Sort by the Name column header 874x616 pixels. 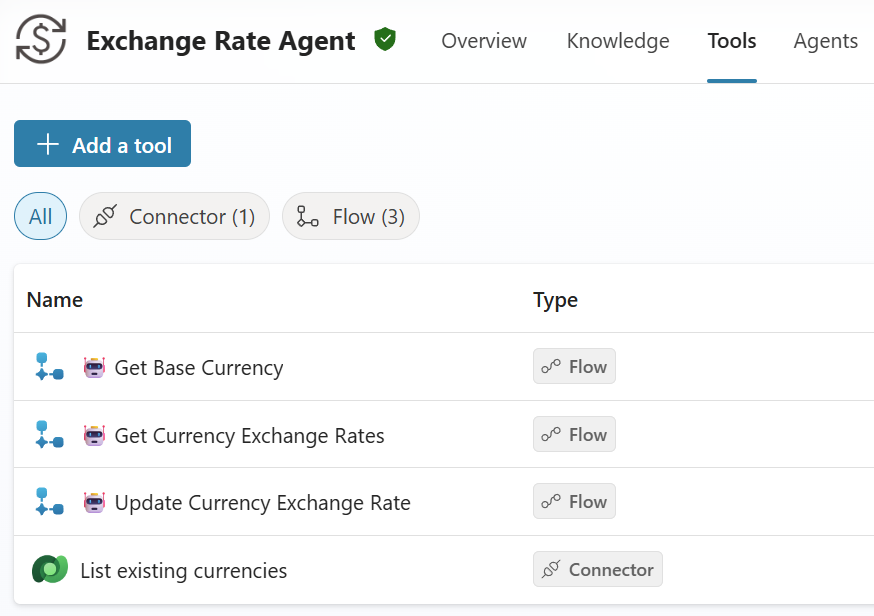coord(55,300)
